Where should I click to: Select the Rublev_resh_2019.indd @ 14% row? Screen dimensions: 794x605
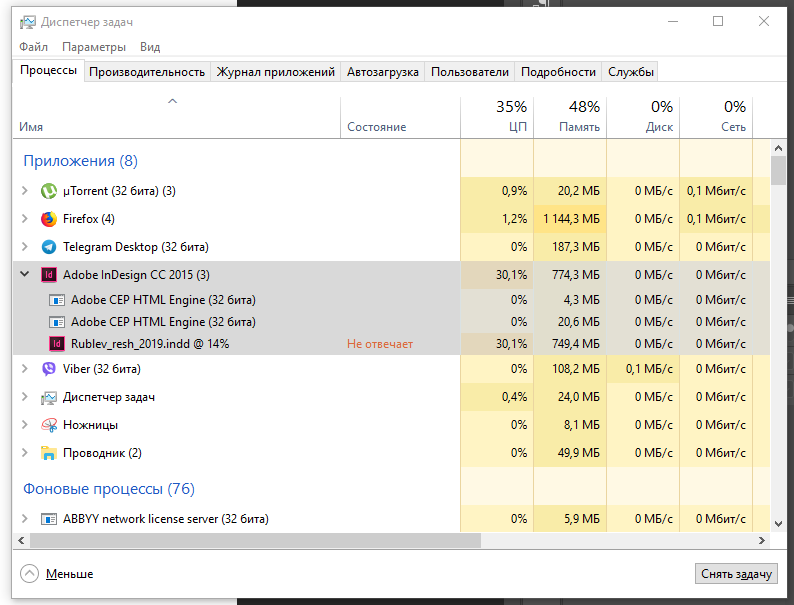tap(391, 344)
